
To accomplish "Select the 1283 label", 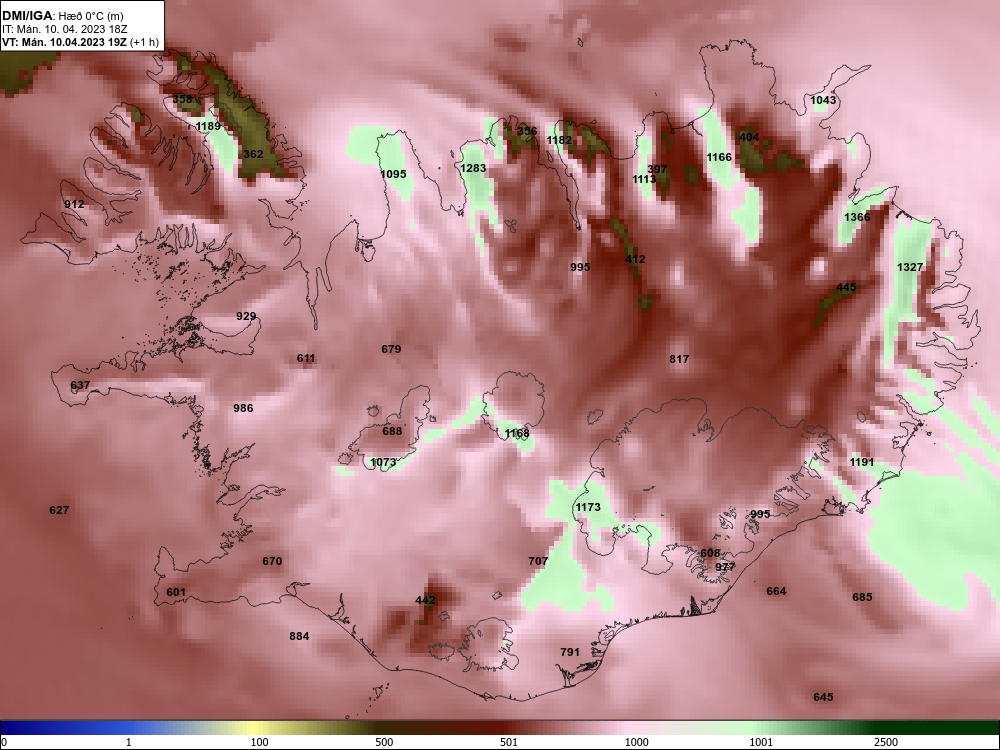I will click(473, 168).
